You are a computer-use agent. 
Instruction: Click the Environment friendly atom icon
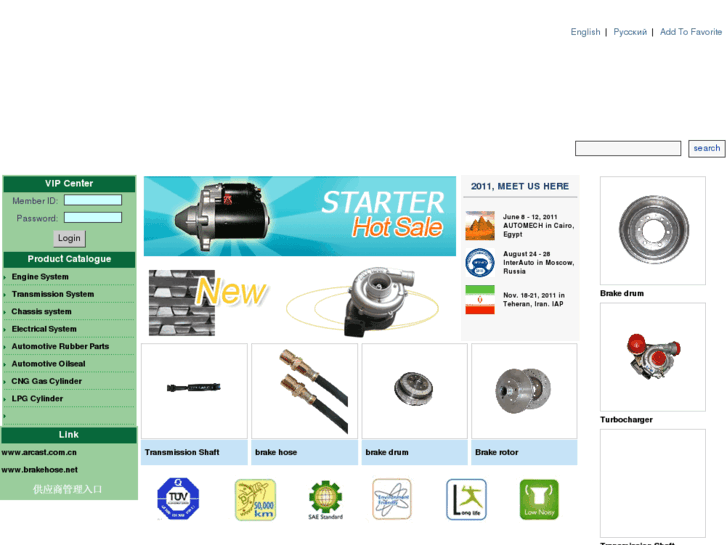[x=392, y=499]
